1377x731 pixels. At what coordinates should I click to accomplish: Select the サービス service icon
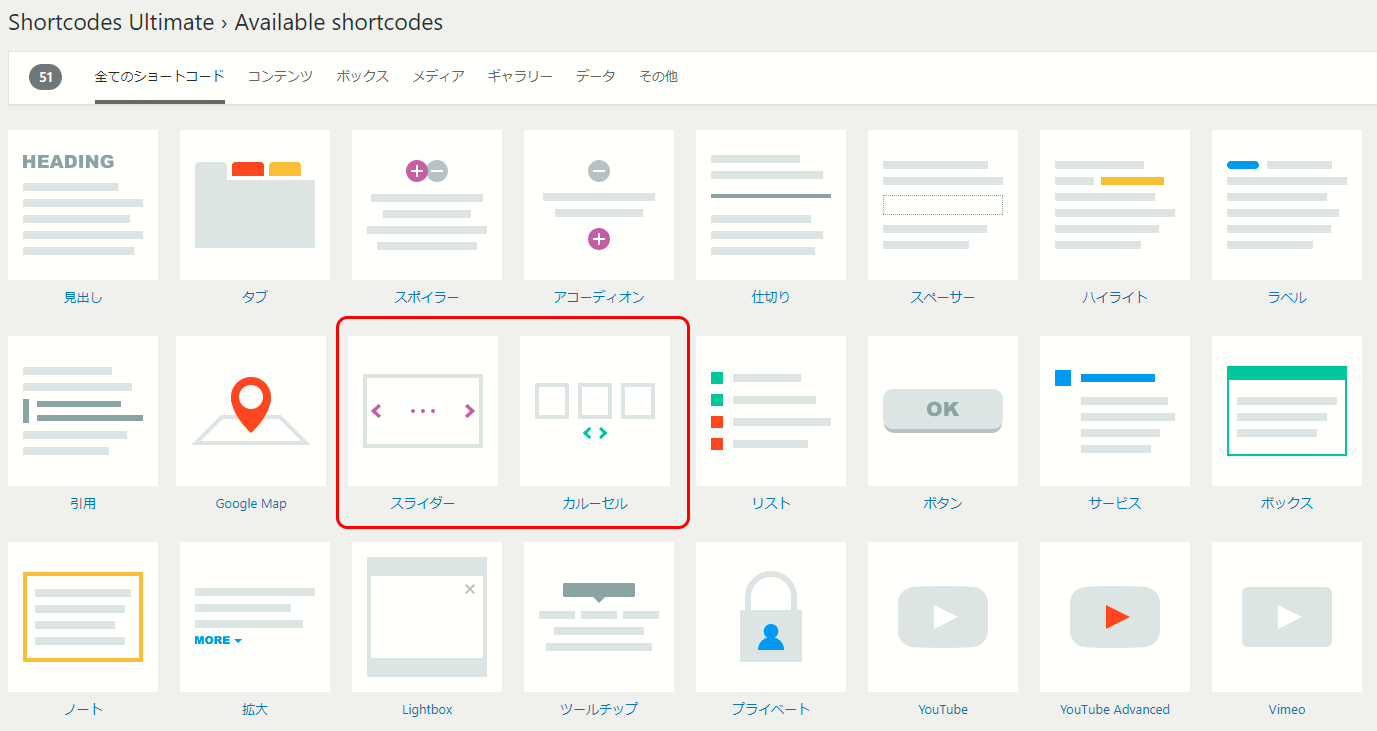1115,411
